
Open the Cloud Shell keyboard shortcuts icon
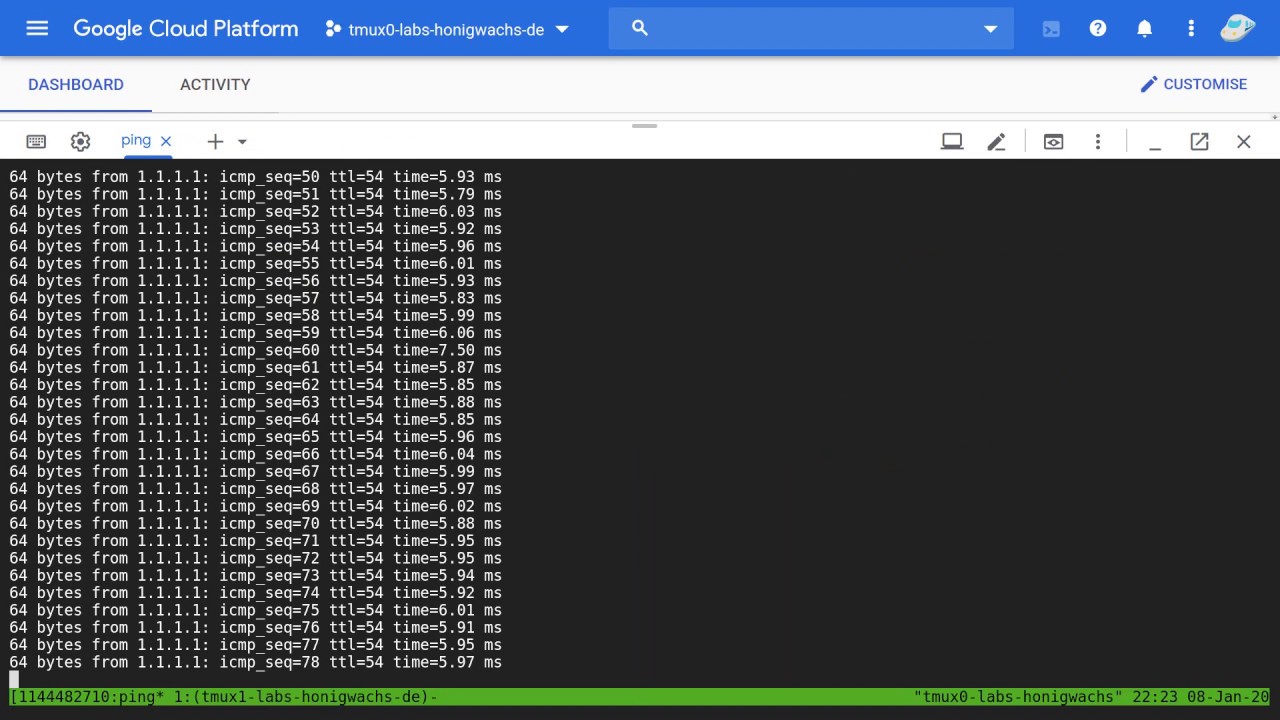coord(36,142)
